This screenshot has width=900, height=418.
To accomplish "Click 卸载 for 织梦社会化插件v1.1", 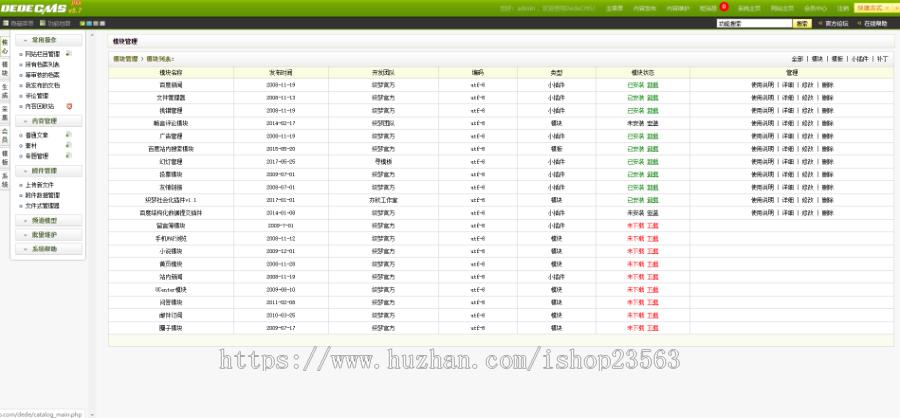I will click(x=653, y=200).
